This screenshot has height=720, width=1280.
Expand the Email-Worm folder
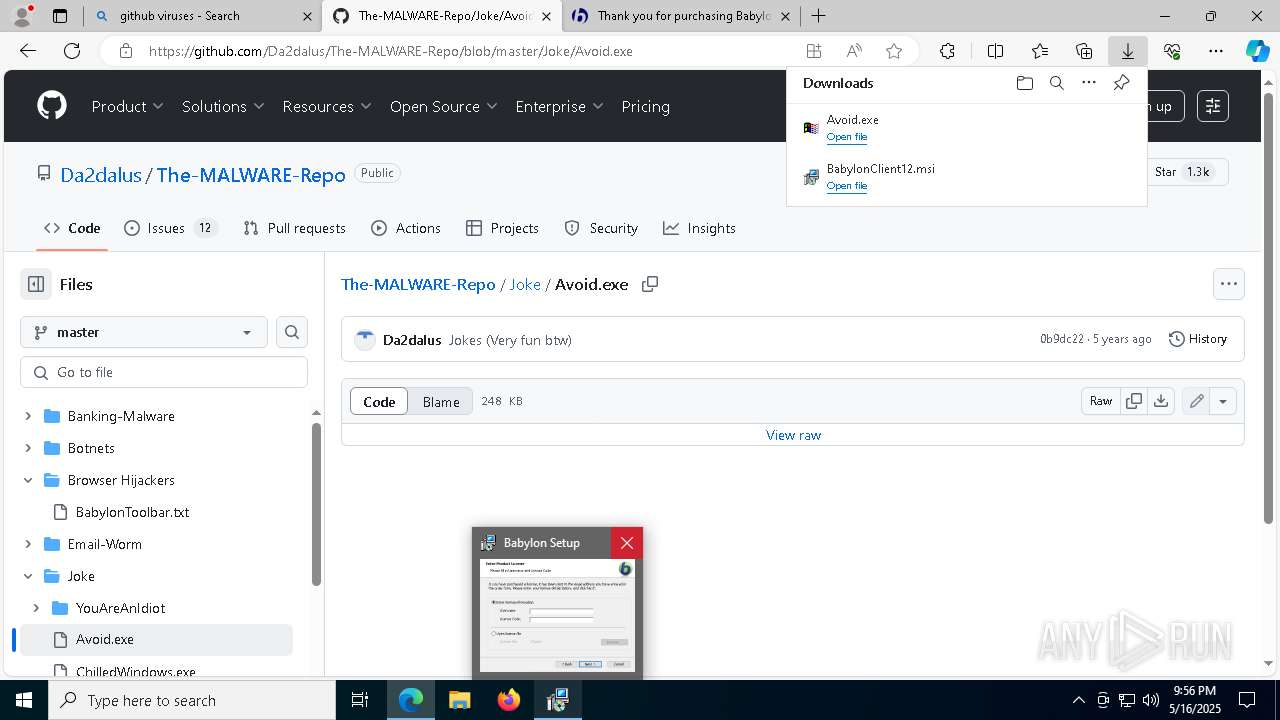coord(28,544)
